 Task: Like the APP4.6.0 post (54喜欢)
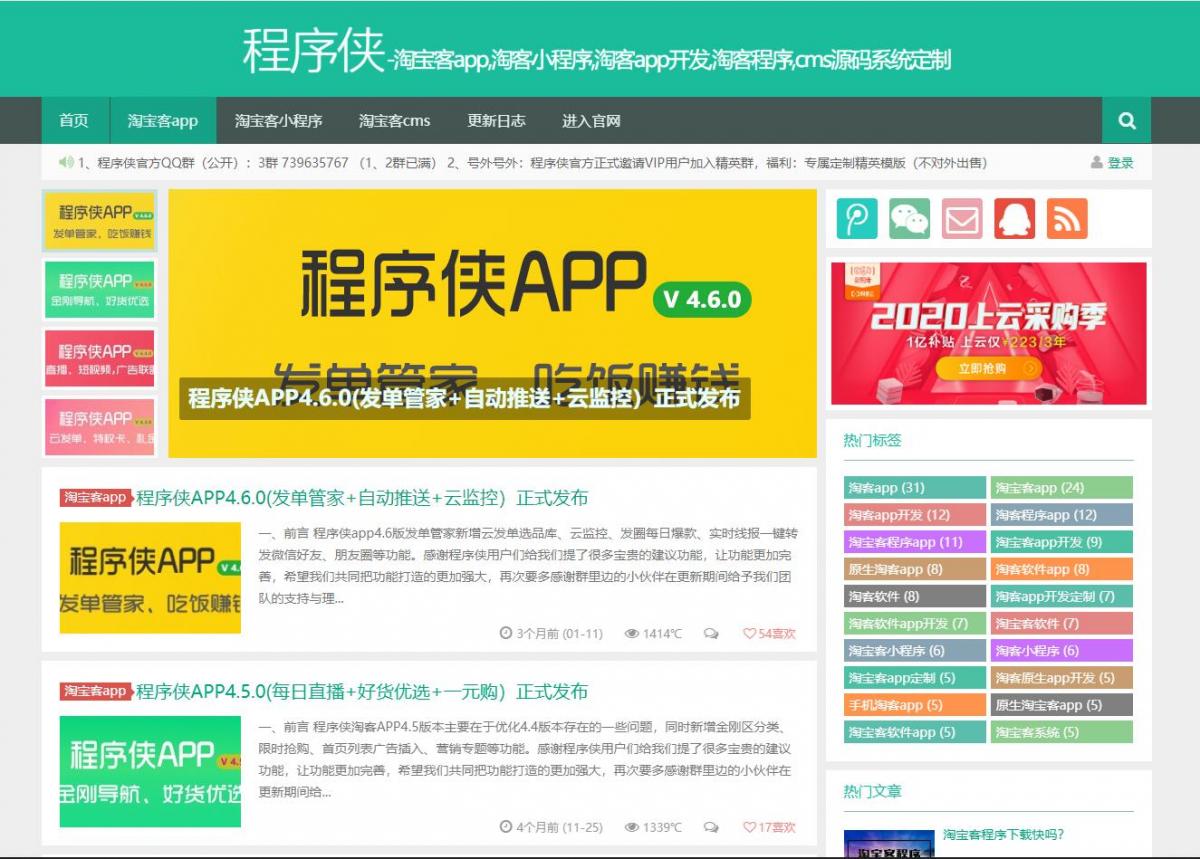[x=769, y=633]
